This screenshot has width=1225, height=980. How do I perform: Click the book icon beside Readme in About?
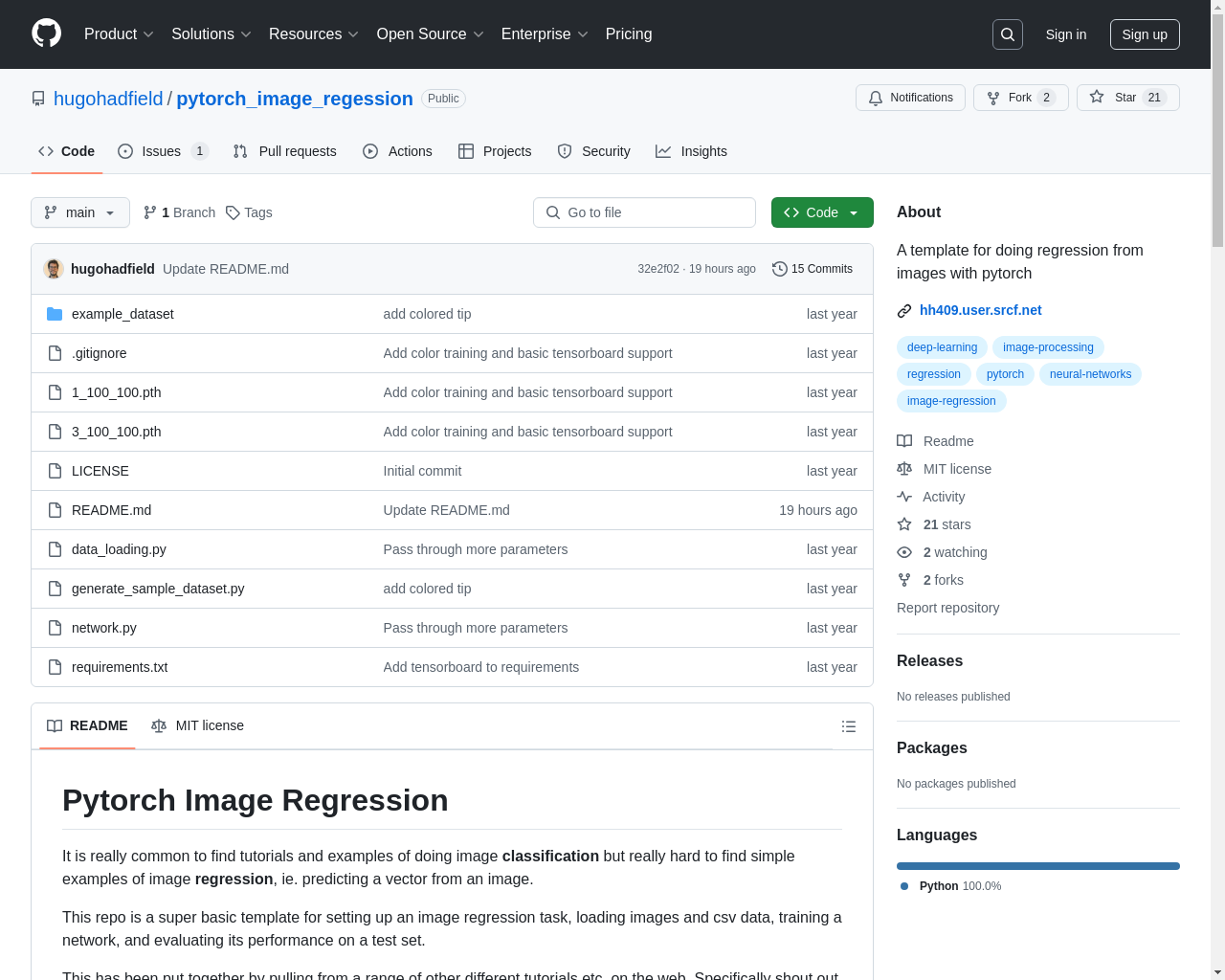coord(904,441)
